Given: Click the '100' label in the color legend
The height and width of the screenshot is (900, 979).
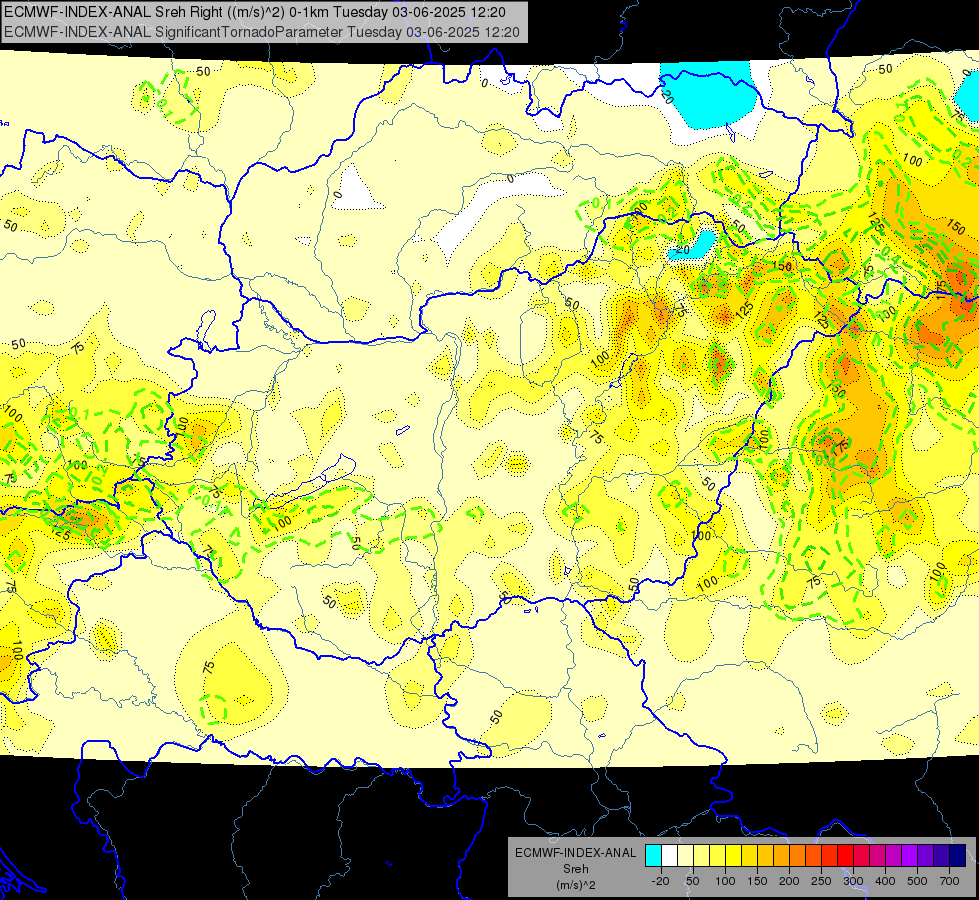Looking at the screenshot, I should (725, 881).
